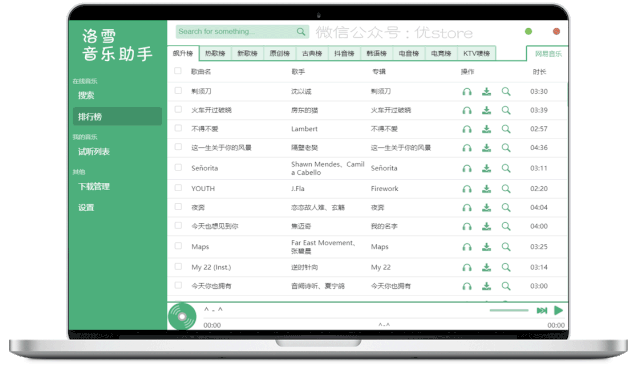Tick the select-all checkbox in table header

[178, 71]
